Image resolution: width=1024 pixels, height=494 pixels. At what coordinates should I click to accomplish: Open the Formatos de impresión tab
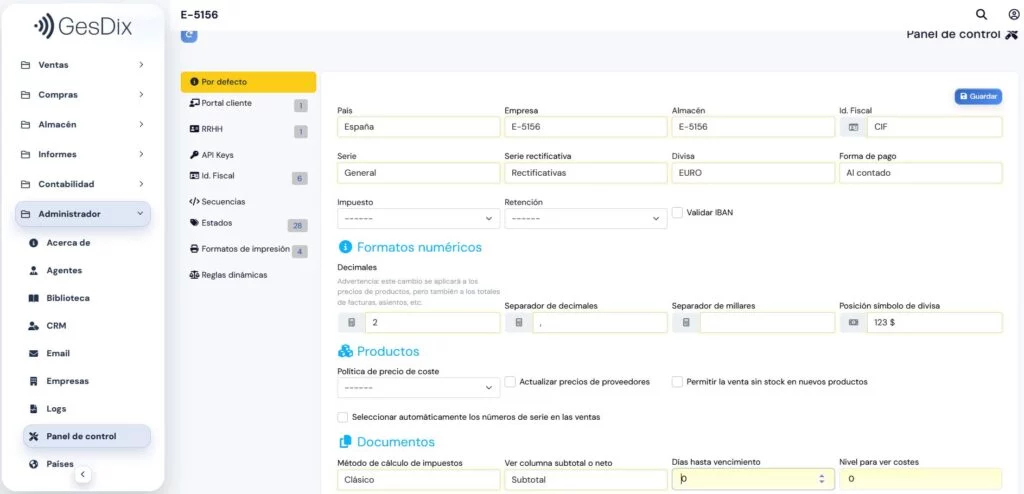[x=248, y=250]
